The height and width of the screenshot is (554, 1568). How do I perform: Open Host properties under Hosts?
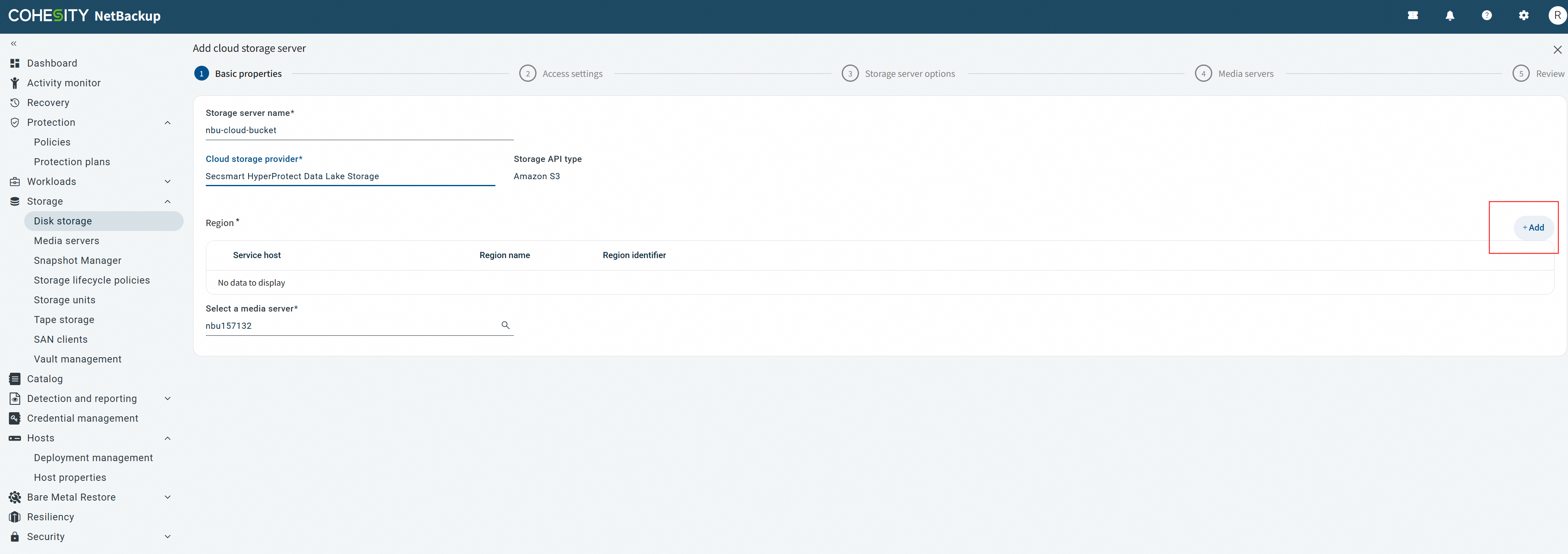click(x=70, y=478)
